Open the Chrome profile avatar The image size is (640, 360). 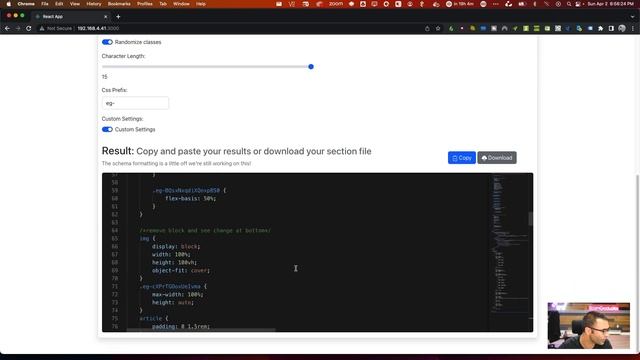[622, 28]
